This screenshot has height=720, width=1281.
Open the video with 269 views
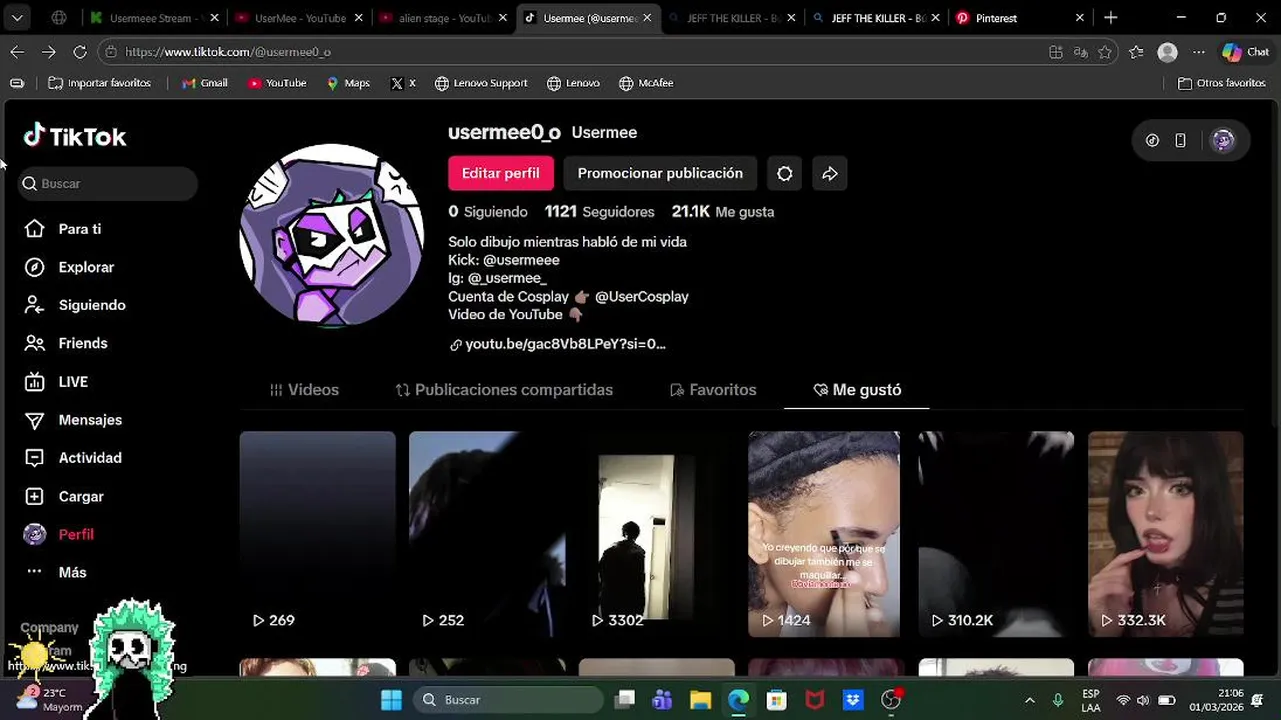click(317, 534)
